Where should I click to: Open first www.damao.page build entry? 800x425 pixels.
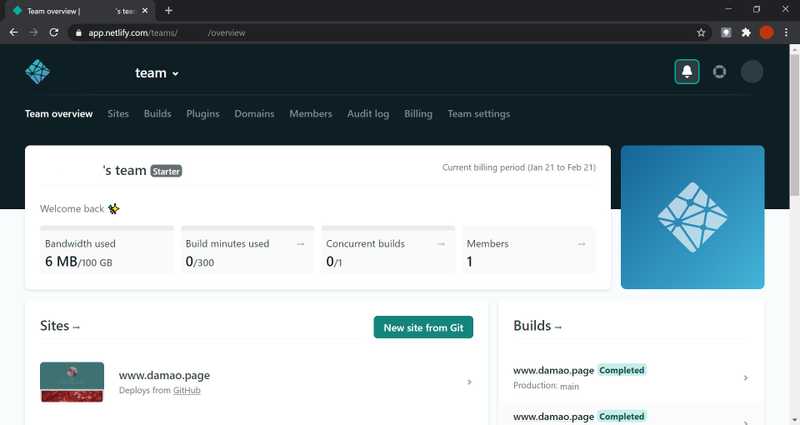[554, 370]
